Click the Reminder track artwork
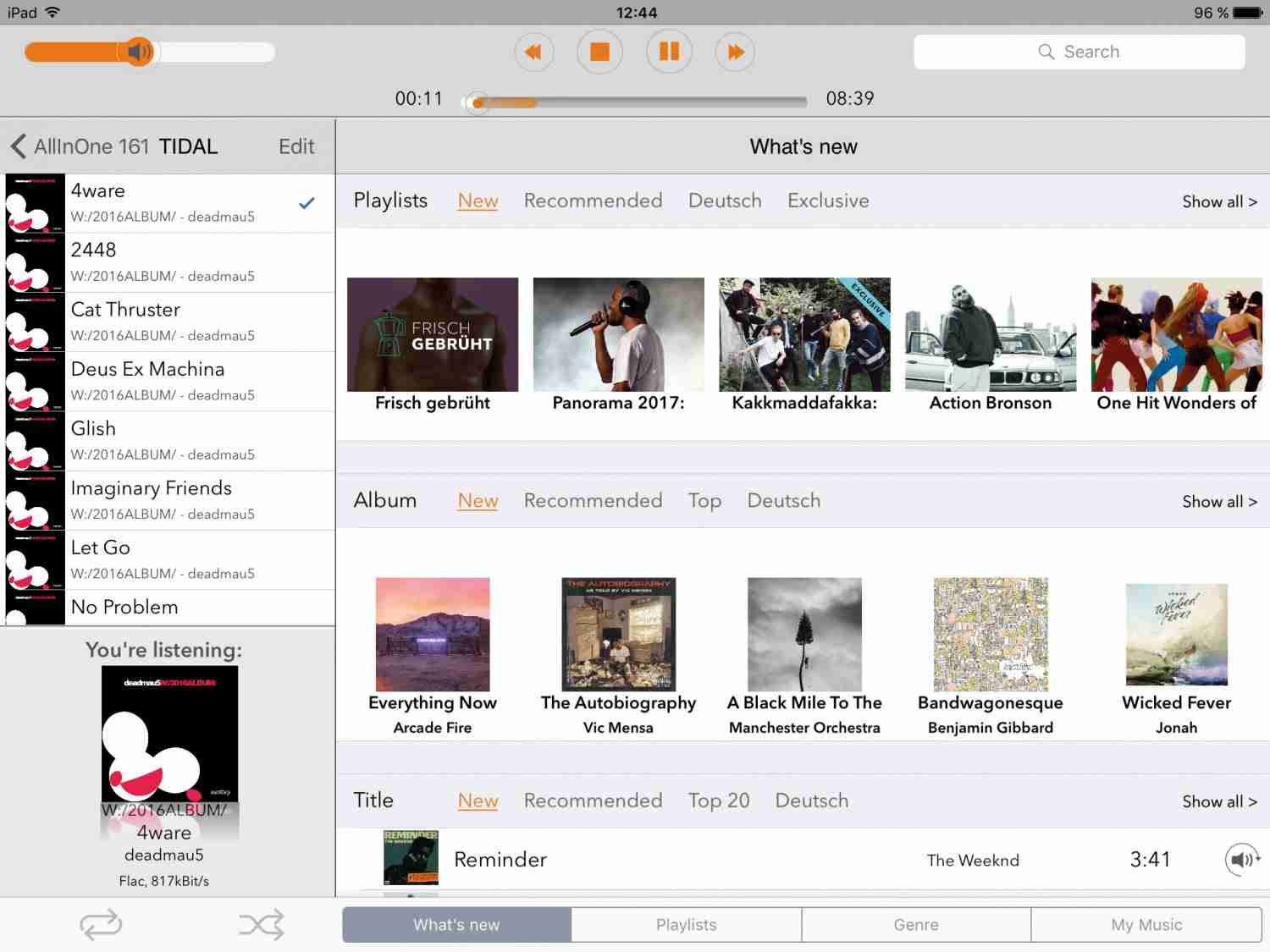This screenshot has height=952, width=1270. pos(411,858)
